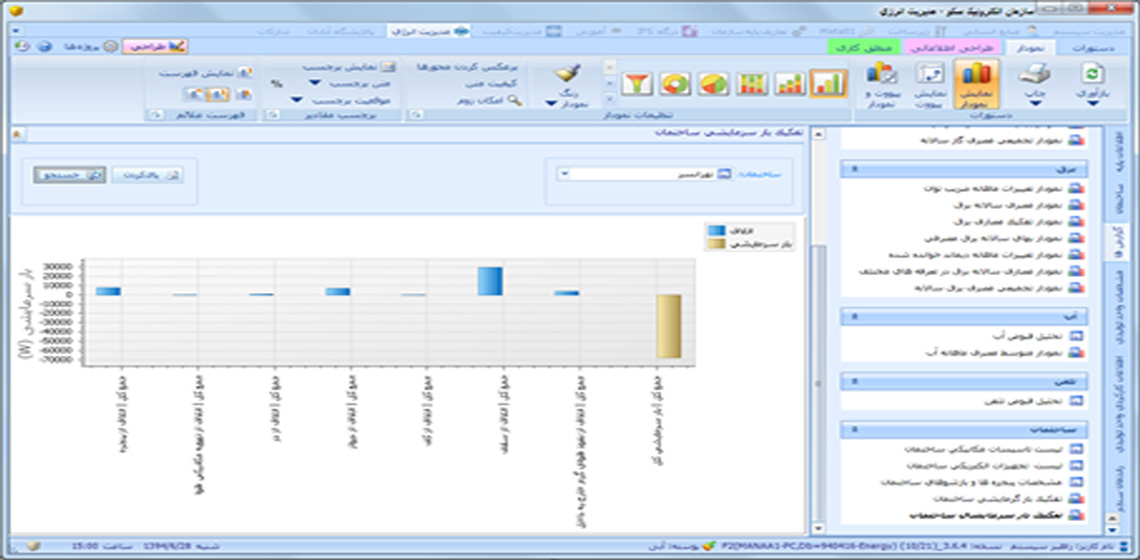The width and height of the screenshot is (1140, 560).
Task: Choose the doughnut chart type icon
Action: point(675,83)
